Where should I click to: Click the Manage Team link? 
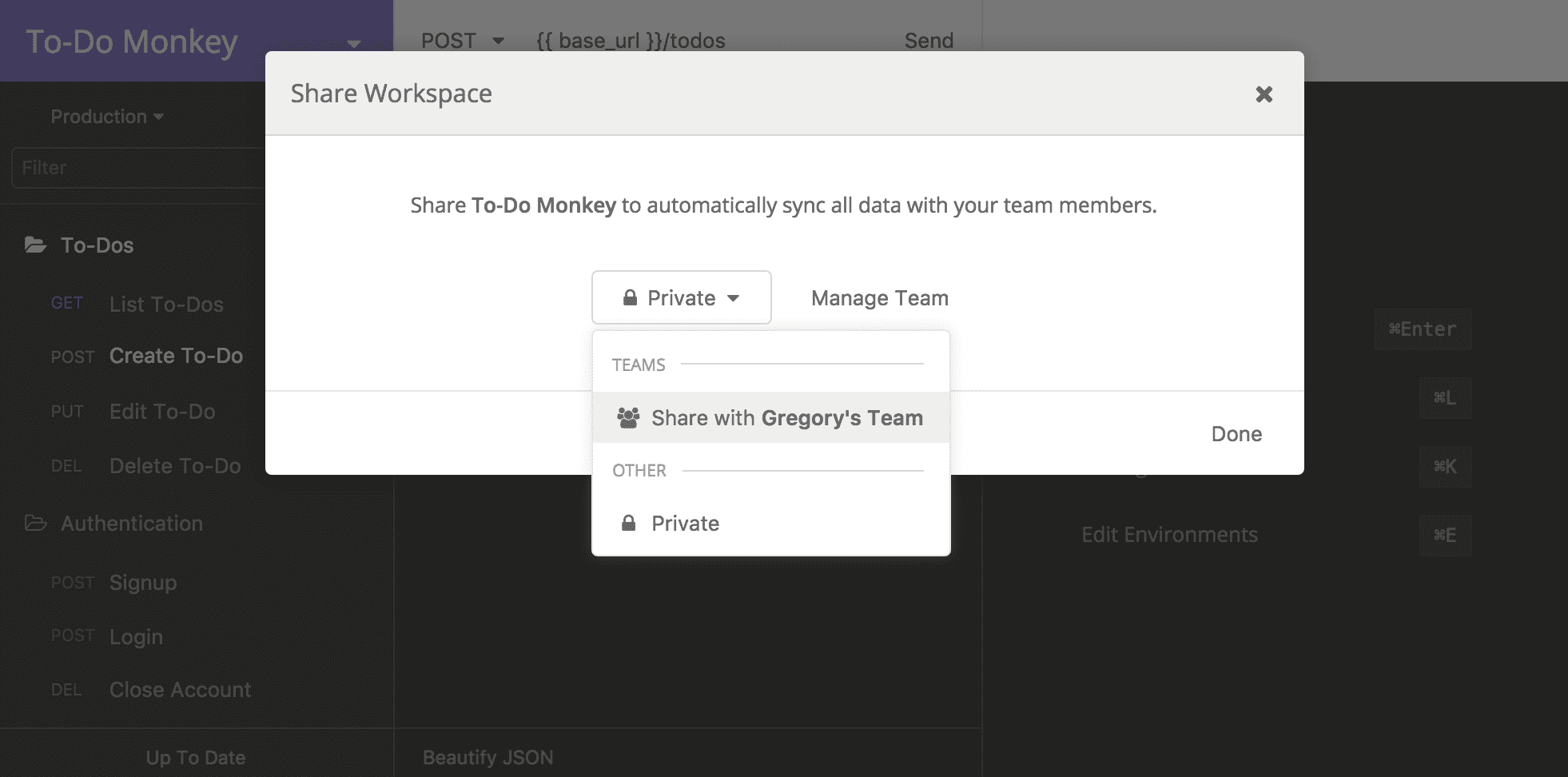click(879, 298)
